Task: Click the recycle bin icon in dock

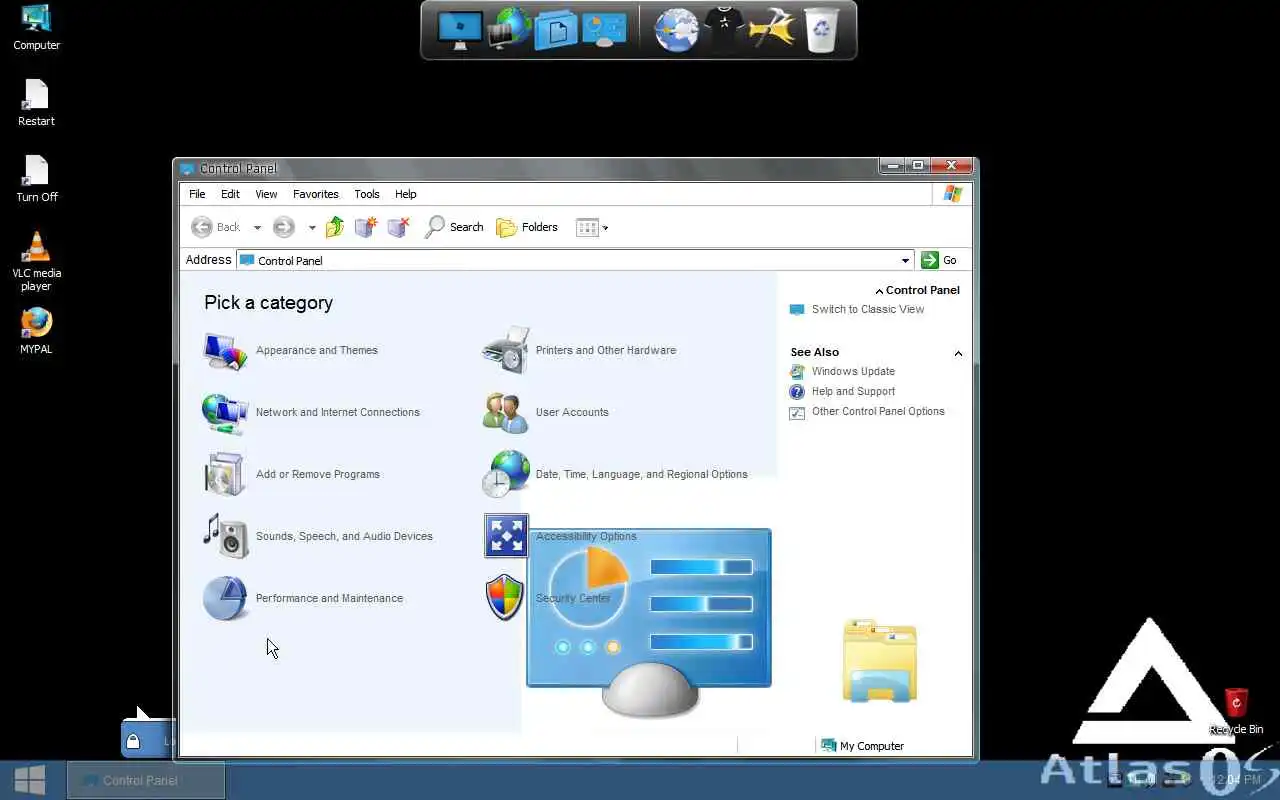Action: [821, 30]
